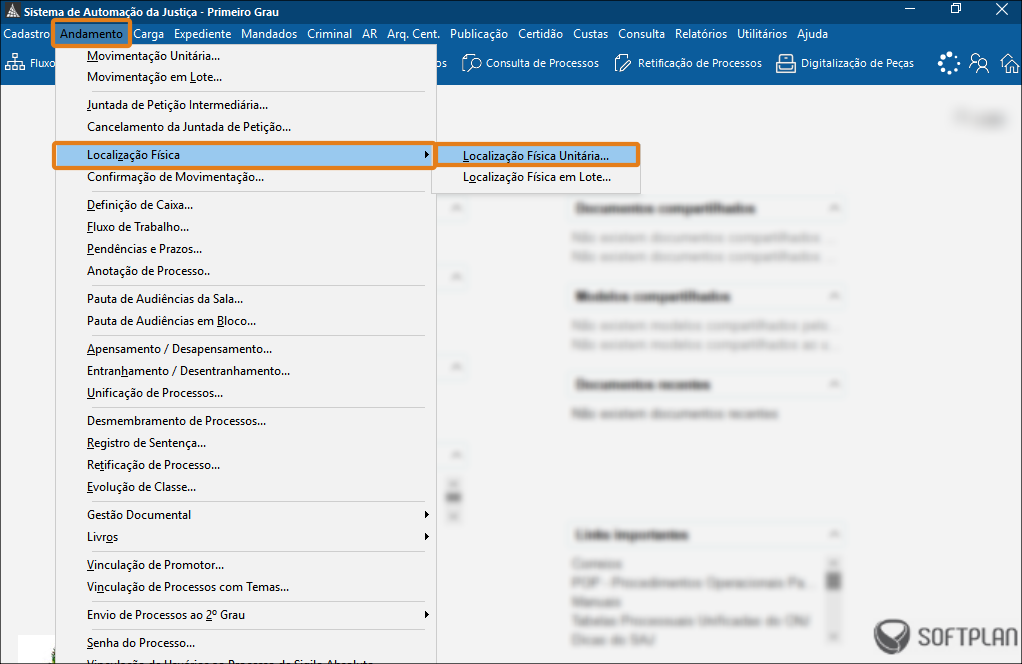This screenshot has height=664, width=1022.
Task: Expand the Localização Física submenu
Action: point(244,155)
